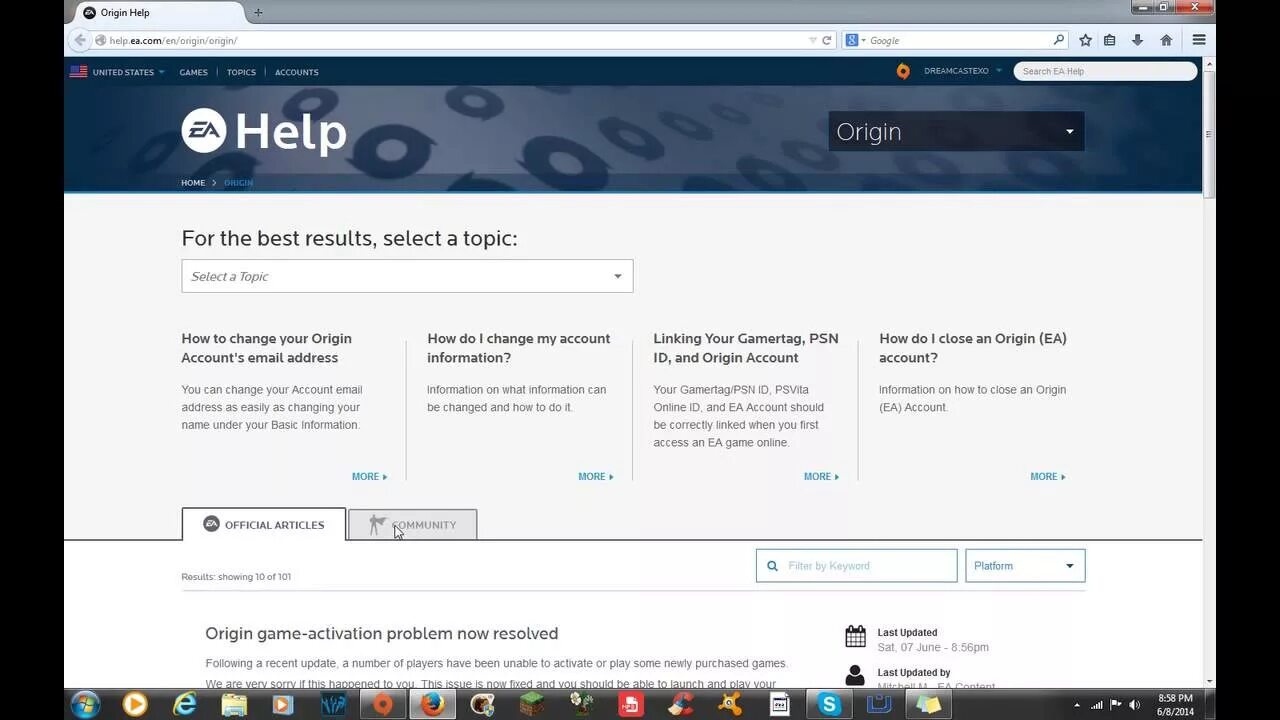Click the EA Help logo
The width and height of the screenshot is (1280, 720).
point(264,131)
